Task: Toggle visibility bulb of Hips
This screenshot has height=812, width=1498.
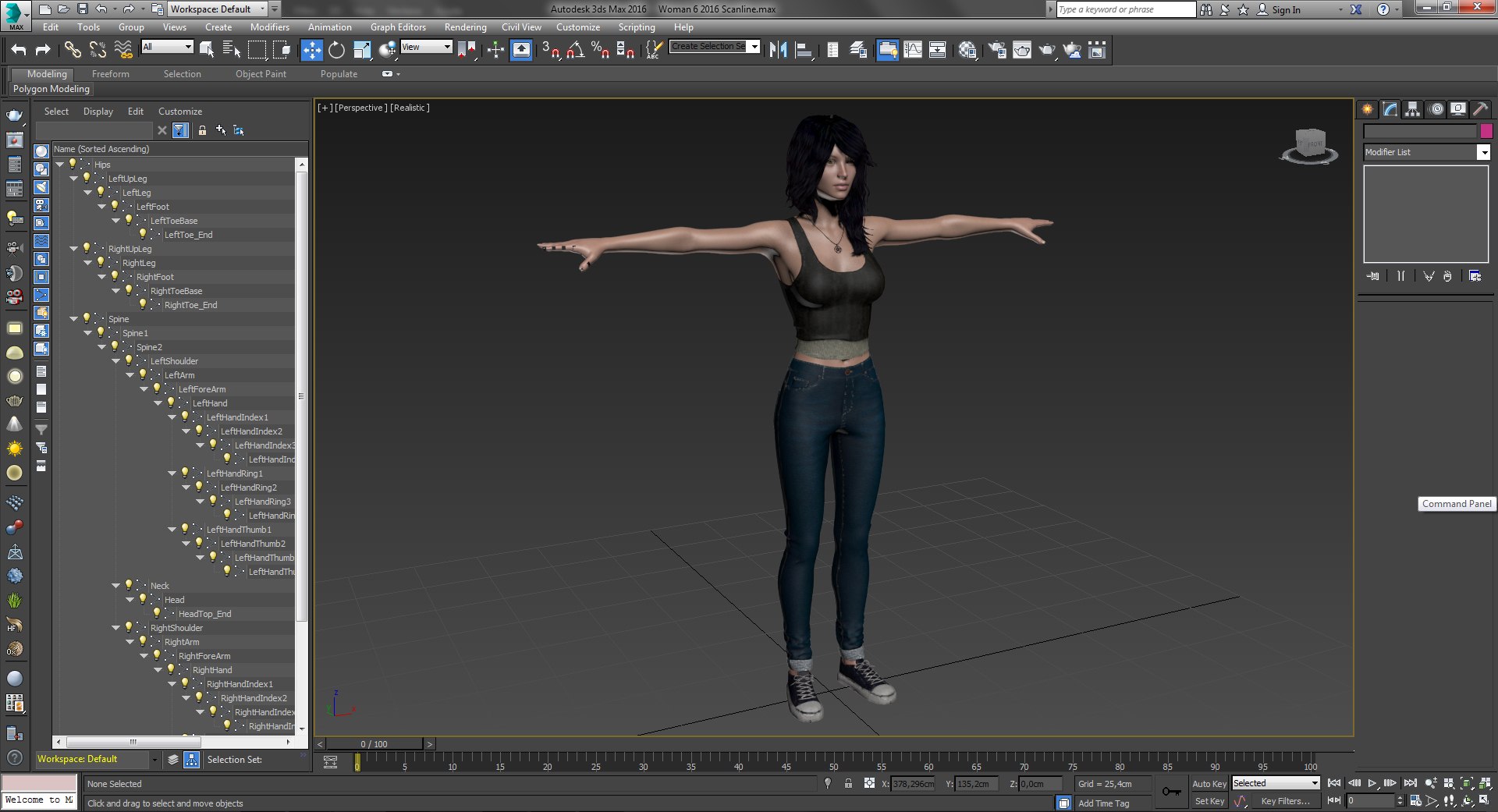Action: click(x=73, y=164)
